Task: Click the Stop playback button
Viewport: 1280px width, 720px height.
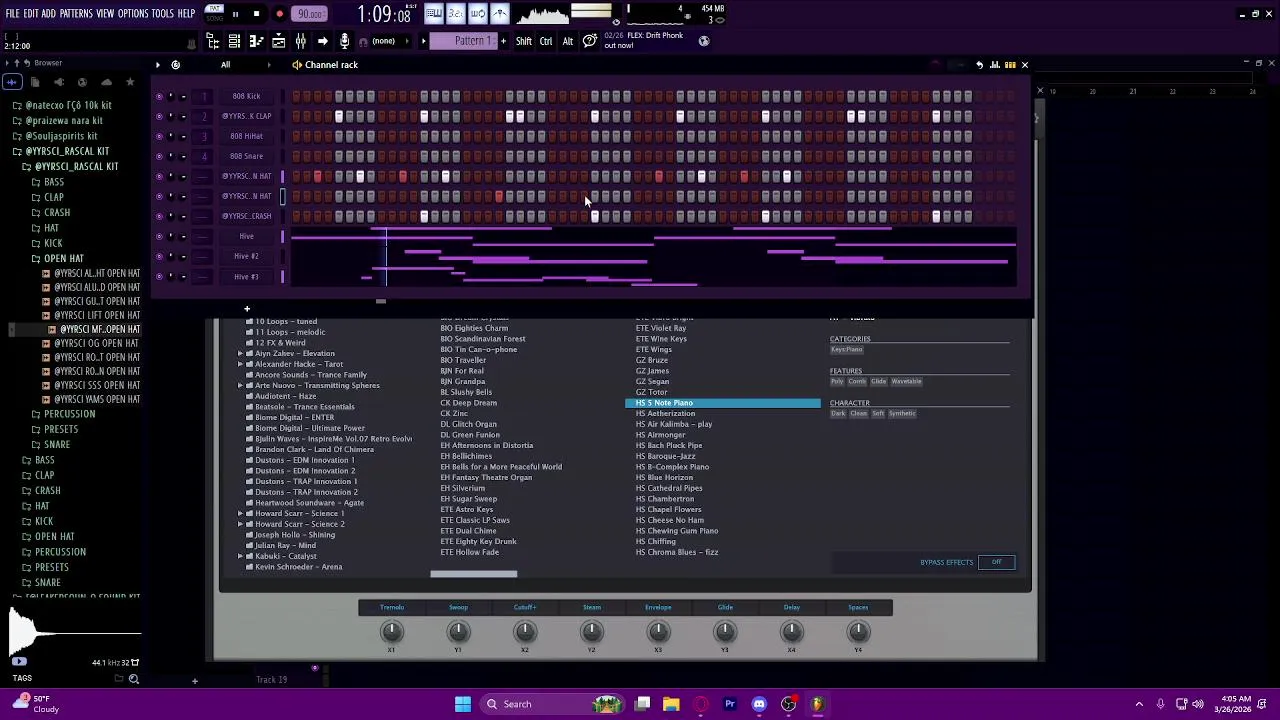Action: pyautogui.click(x=256, y=14)
